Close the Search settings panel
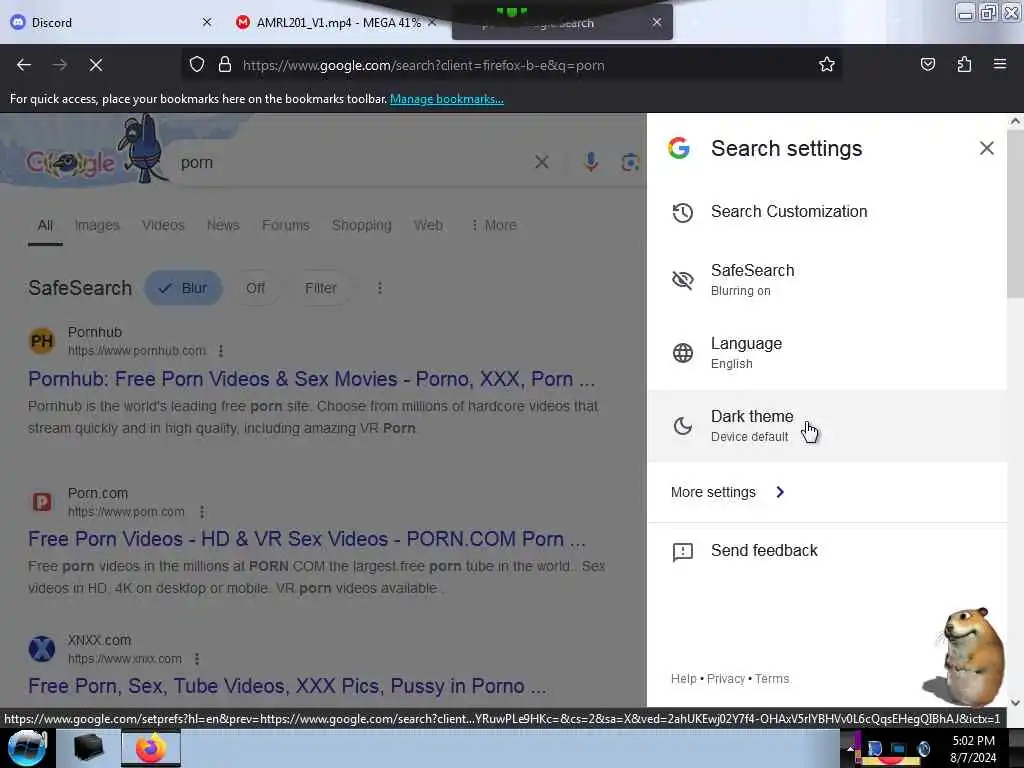Screen dimensions: 1024x768 click(986, 148)
